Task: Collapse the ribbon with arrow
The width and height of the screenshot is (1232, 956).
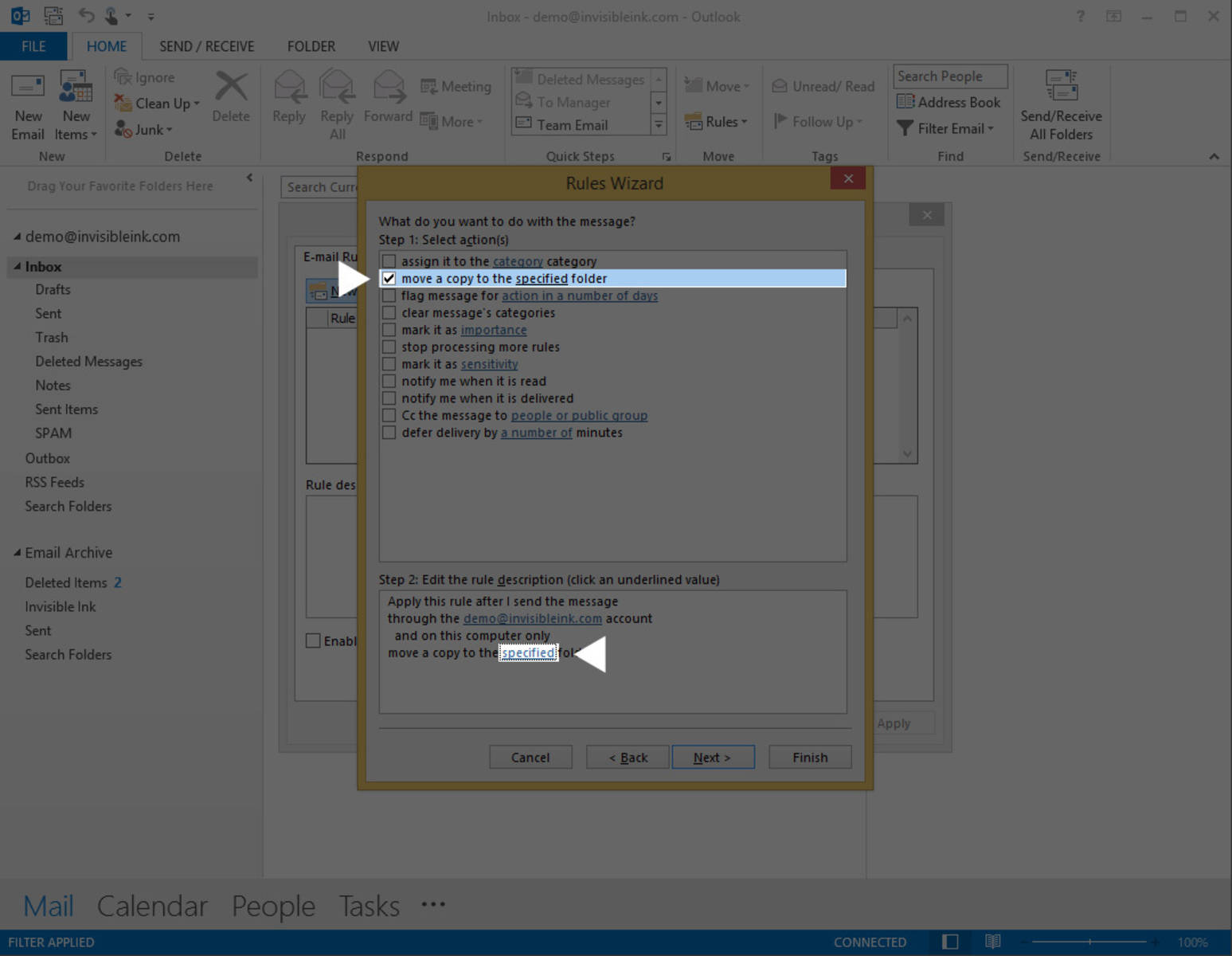Action: click(x=1214, y=156)
